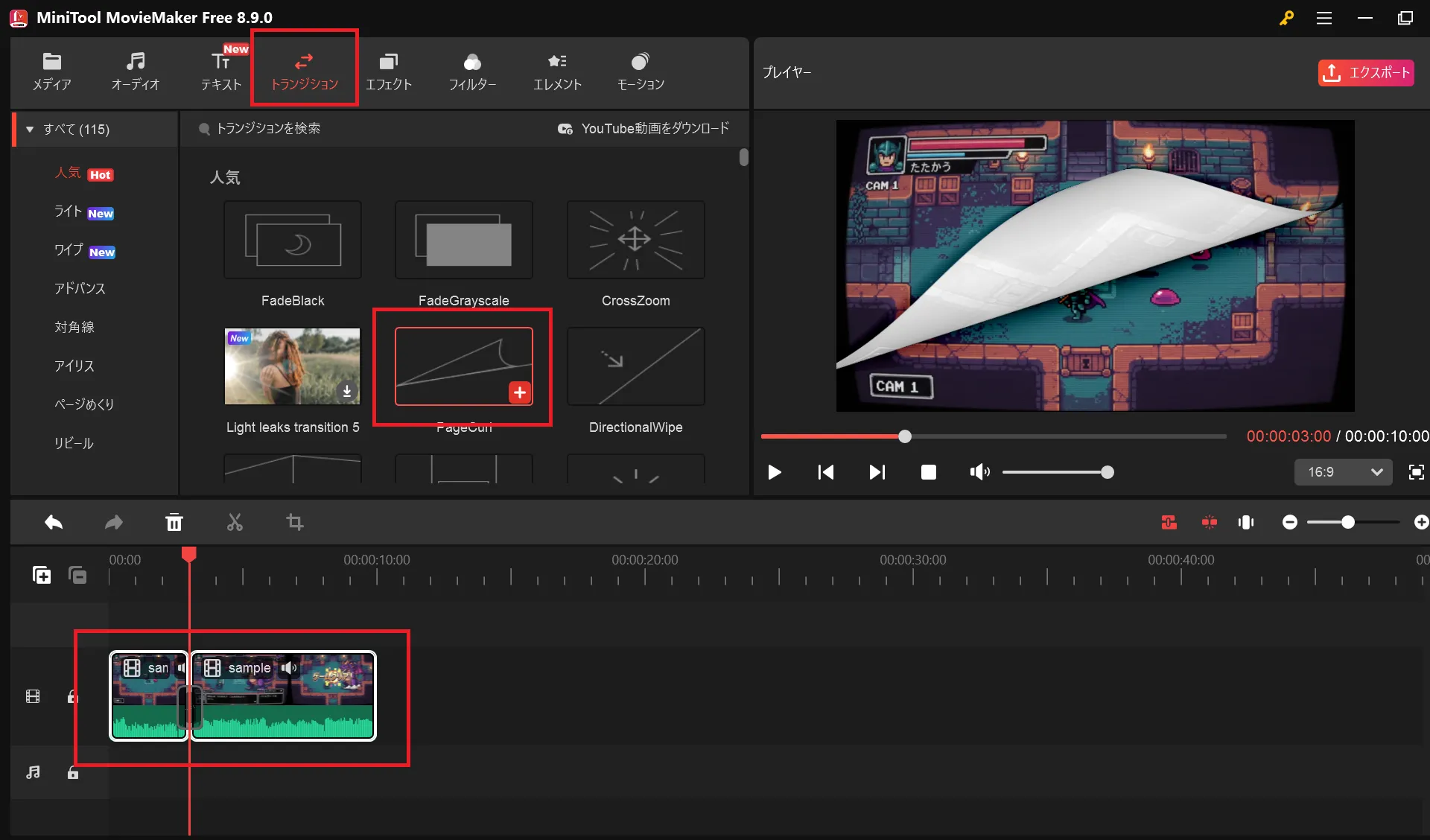The width and height of the screenshot is (1430, 840).
Task: Click the transitions list scrollbar
Action: tap(744, 157)
